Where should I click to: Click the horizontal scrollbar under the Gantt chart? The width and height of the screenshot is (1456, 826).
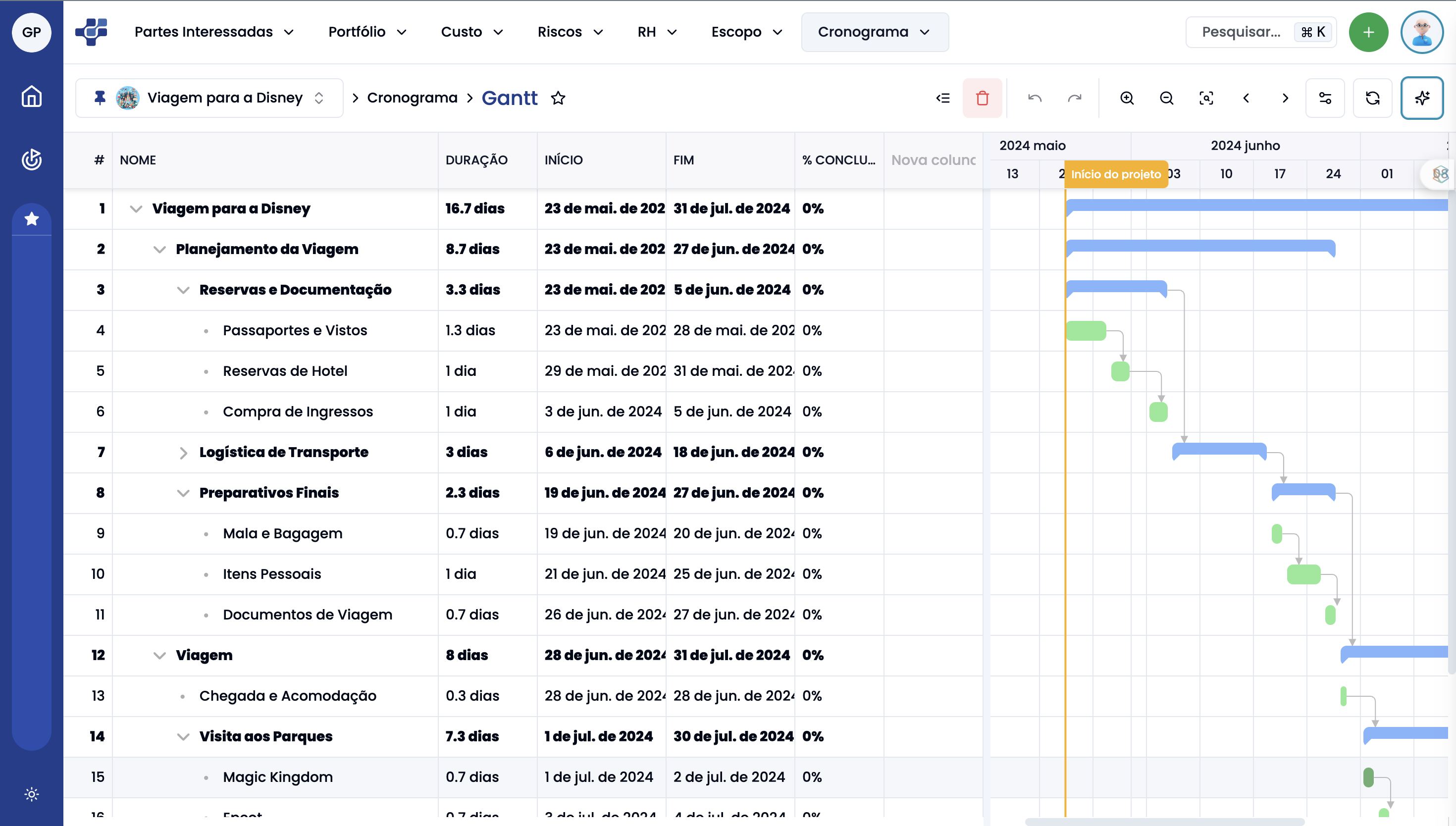click(x=1165, y=821)
